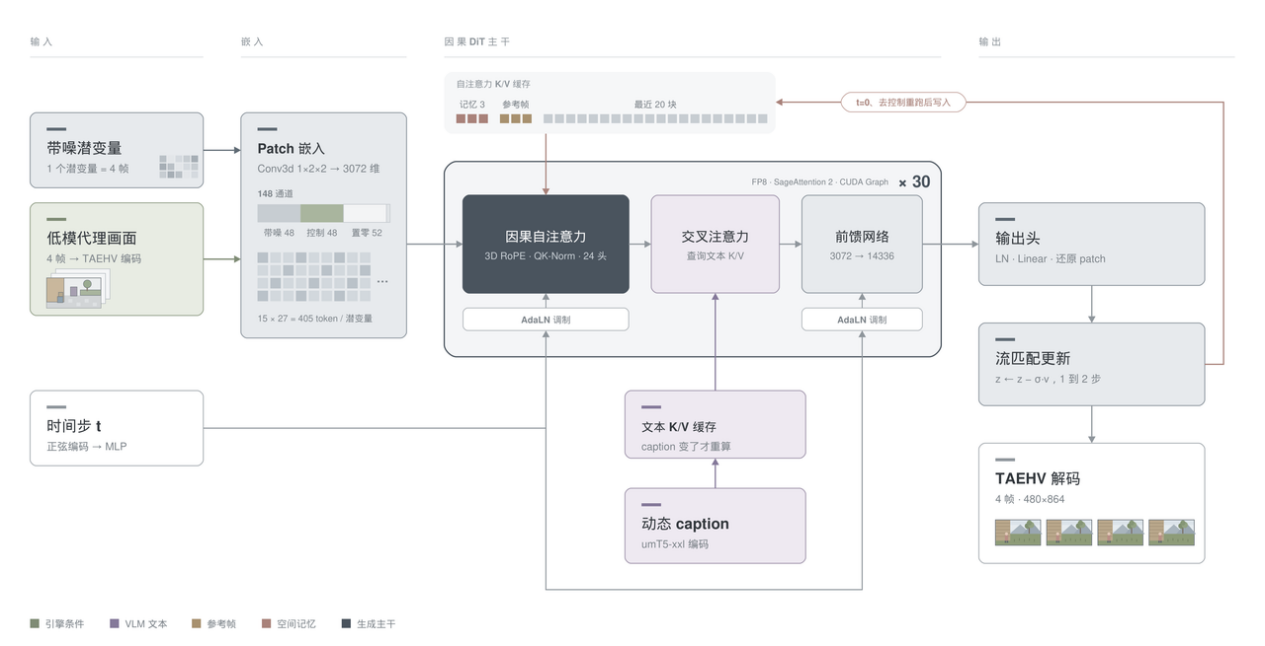Image resolution: width=1265 pixels, height=646 pixels.
Task: Click 'caption 变了才重算' text
Action: pos(686,446)
